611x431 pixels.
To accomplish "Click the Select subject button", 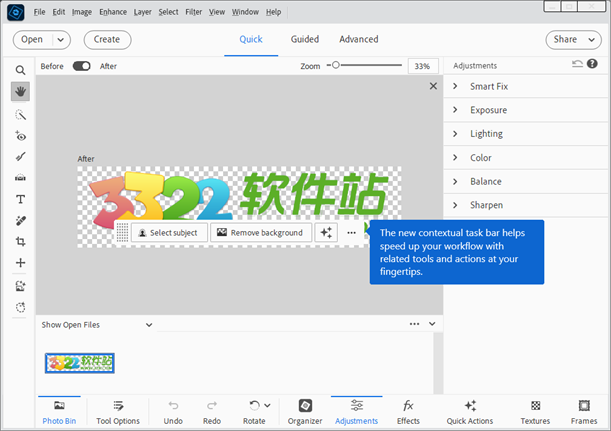I will coord(169,233).
